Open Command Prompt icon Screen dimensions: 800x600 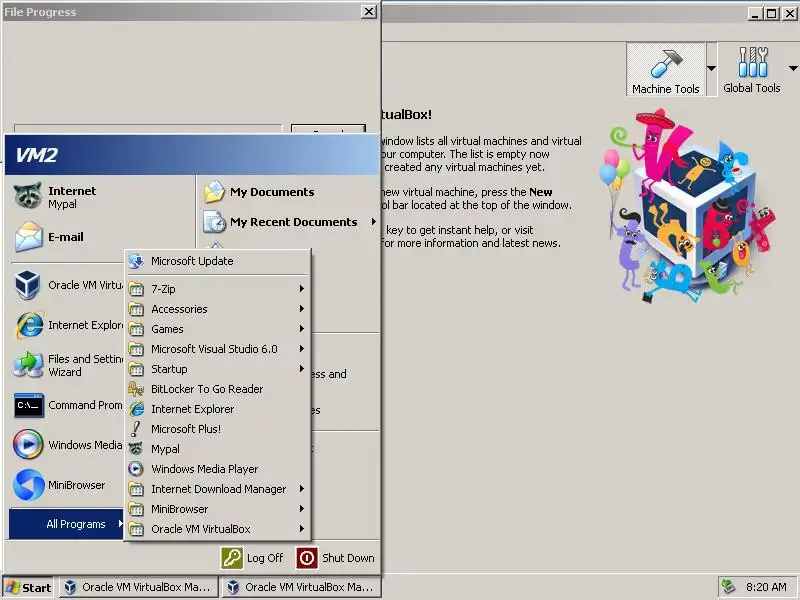point(29,405)
